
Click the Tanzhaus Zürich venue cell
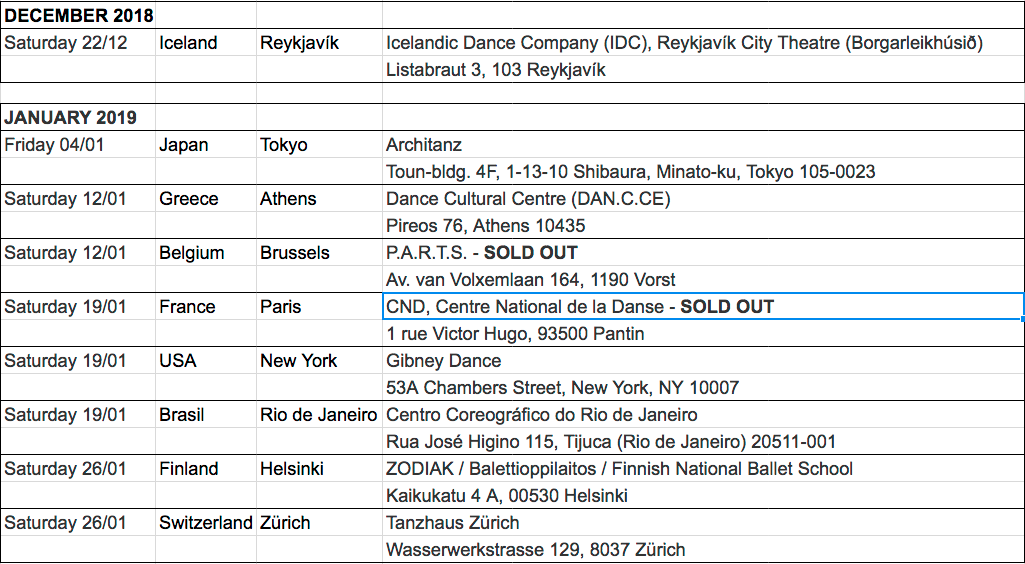point(703,523)
